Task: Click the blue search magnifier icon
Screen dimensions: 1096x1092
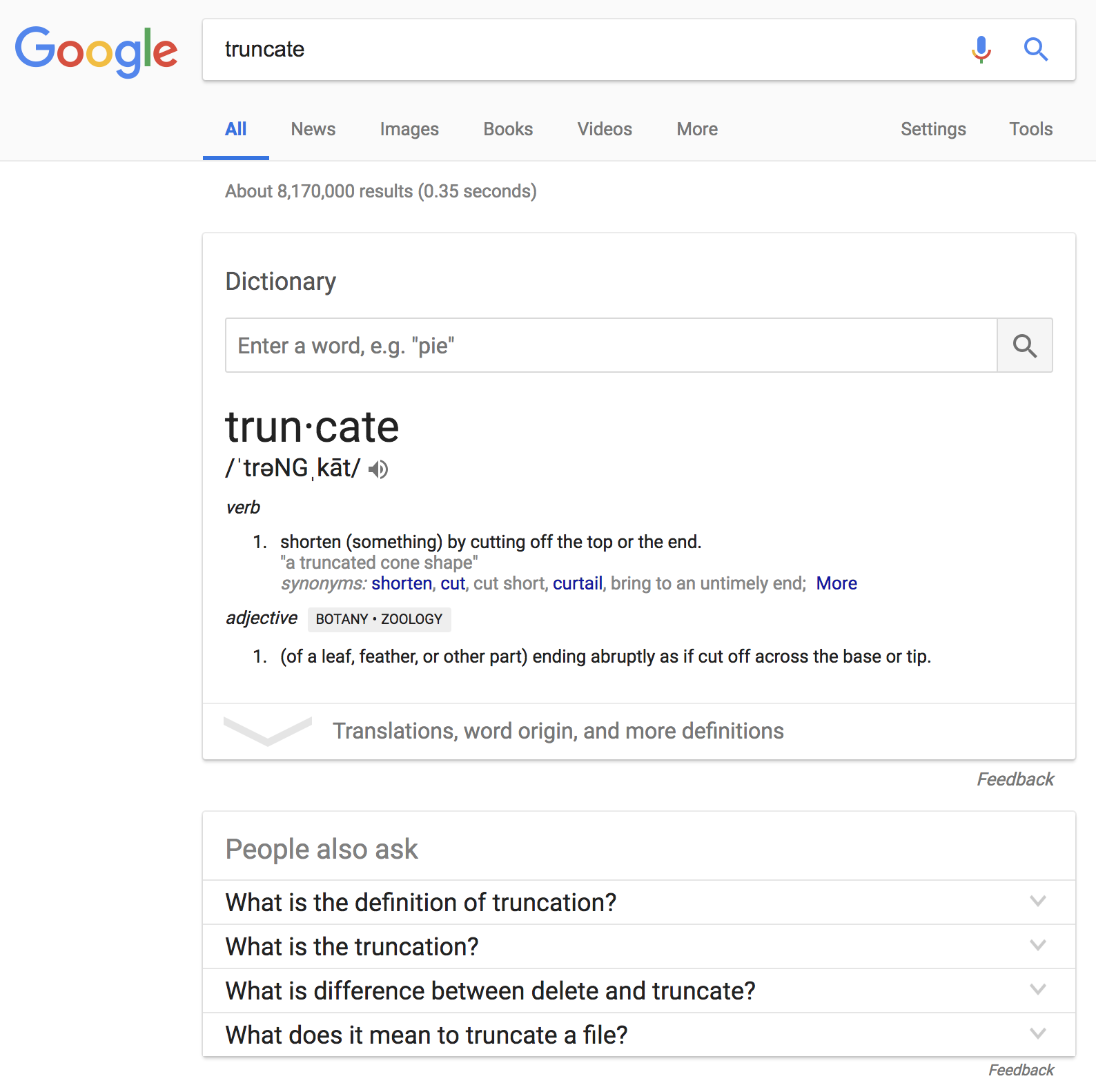Action: click(x=1035, y=50)
